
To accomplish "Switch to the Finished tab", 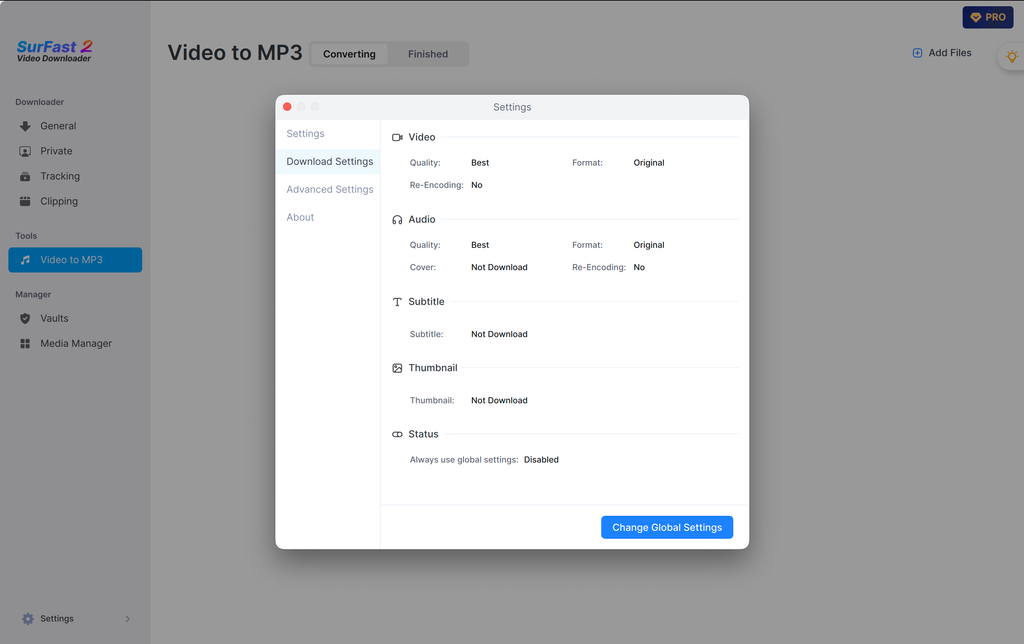I will point(428,54).
